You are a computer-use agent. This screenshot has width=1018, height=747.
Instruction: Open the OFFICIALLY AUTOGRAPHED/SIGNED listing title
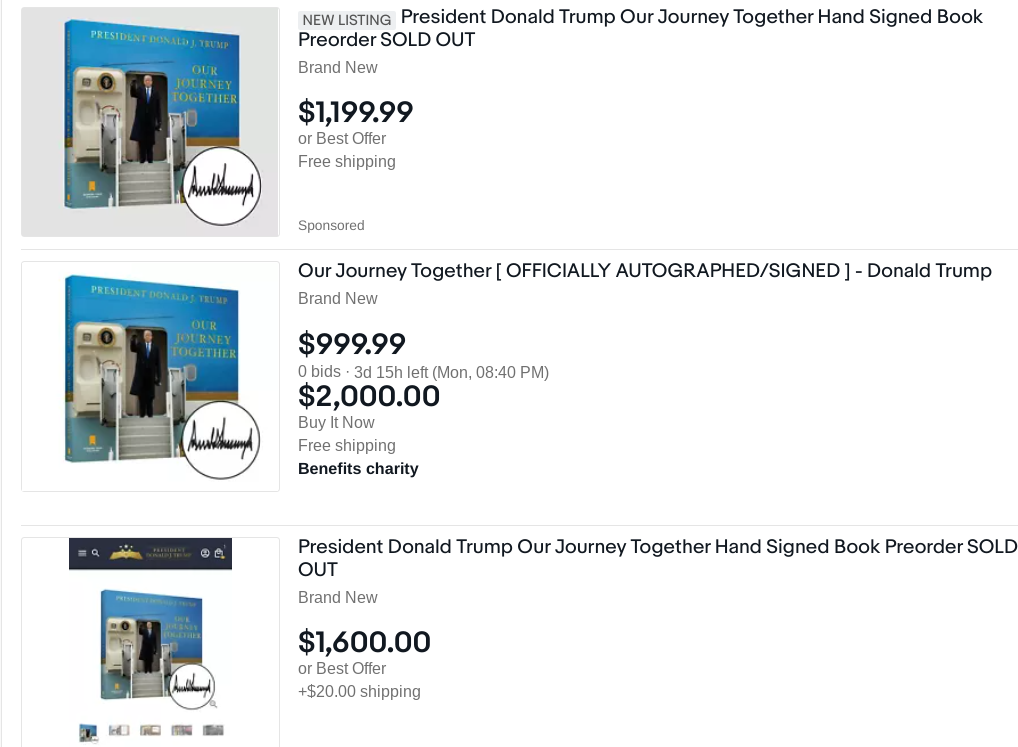645,271
